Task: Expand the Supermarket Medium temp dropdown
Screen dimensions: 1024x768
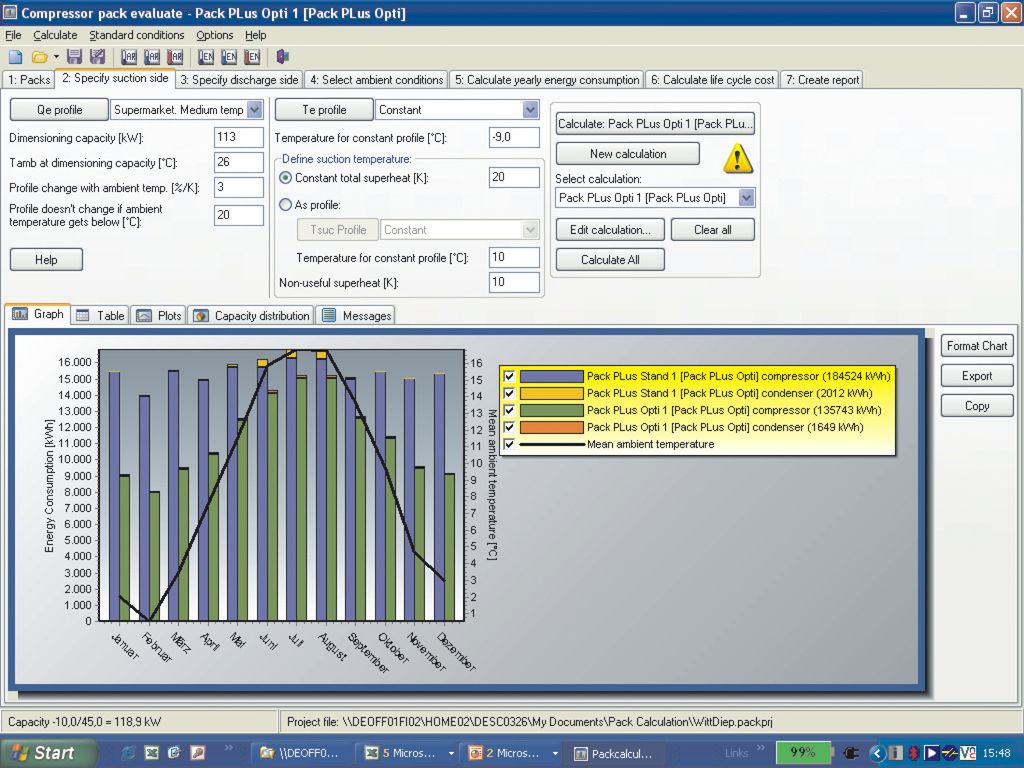Action: pos(254,110)
